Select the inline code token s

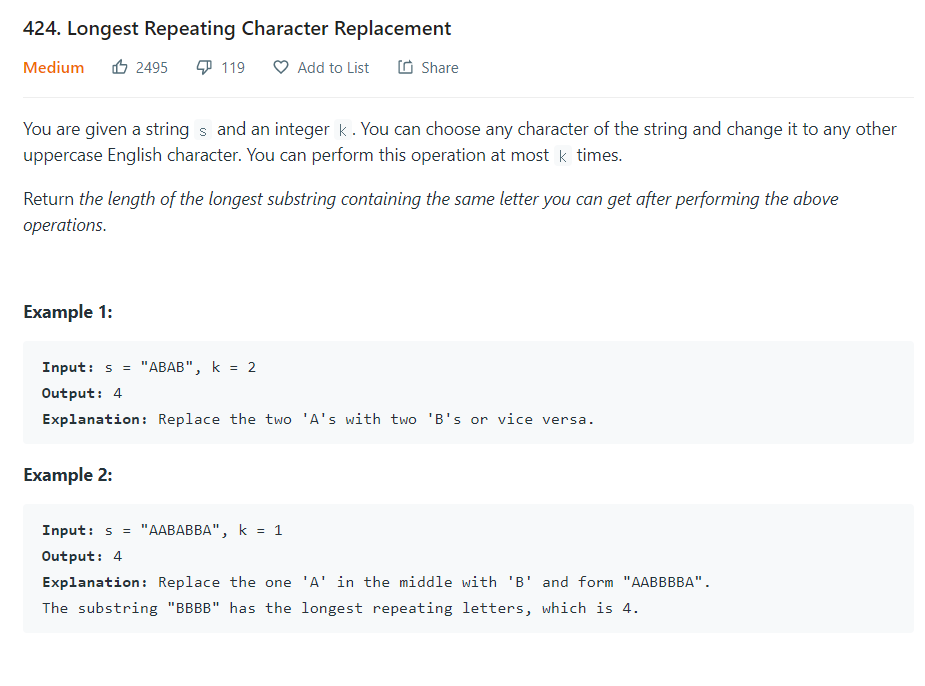201,130
